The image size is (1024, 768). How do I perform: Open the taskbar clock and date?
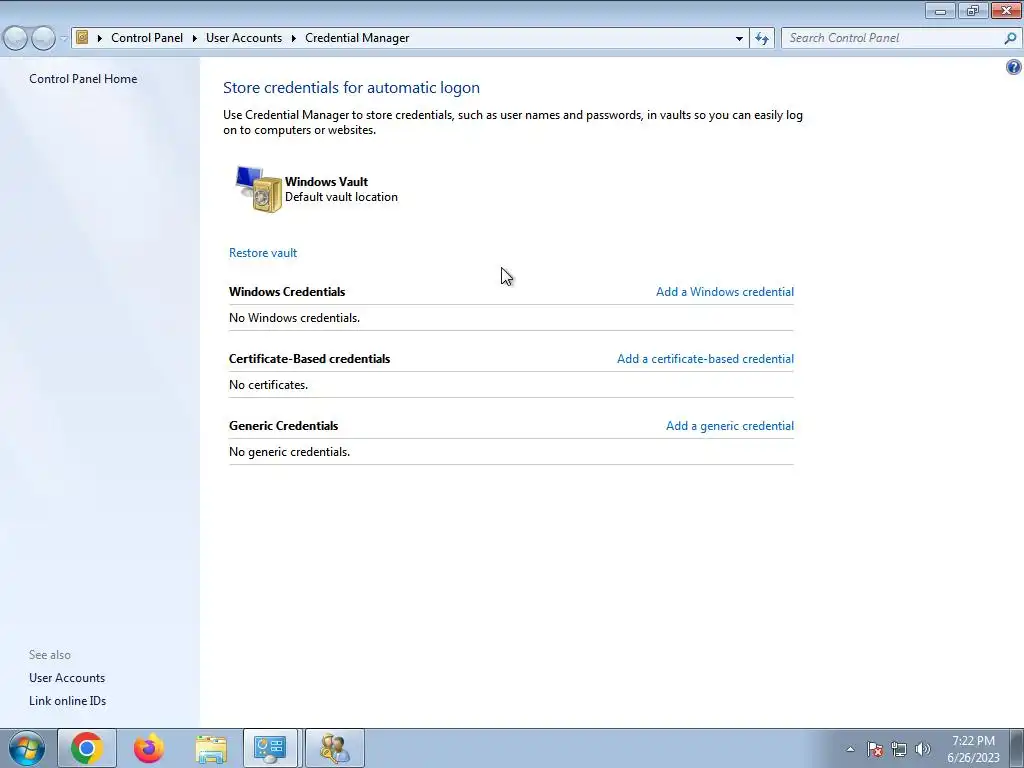[973, 749]
